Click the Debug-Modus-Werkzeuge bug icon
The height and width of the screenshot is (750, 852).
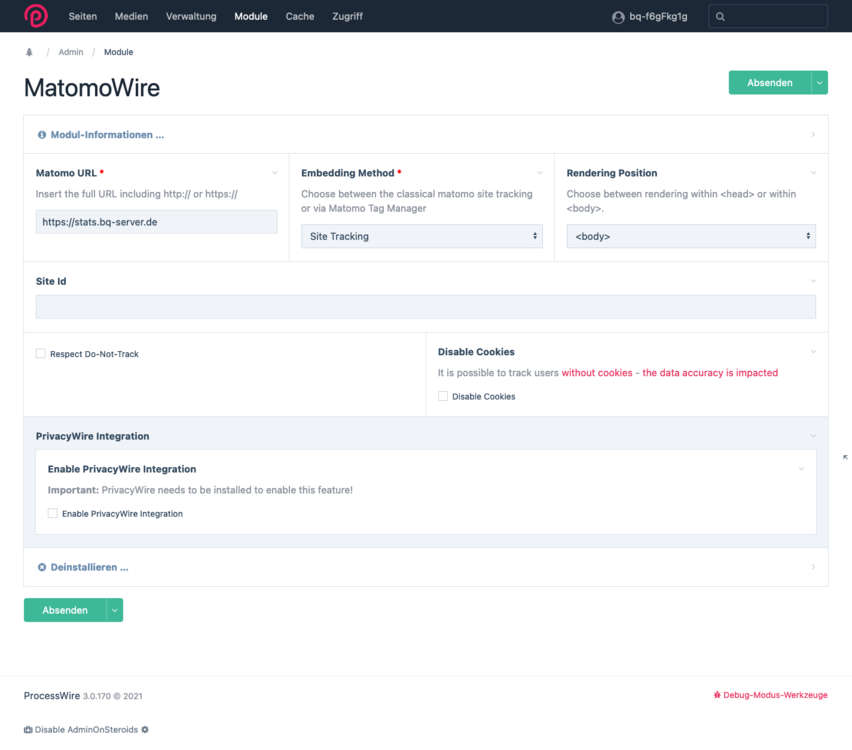click(x=717, y=695)
